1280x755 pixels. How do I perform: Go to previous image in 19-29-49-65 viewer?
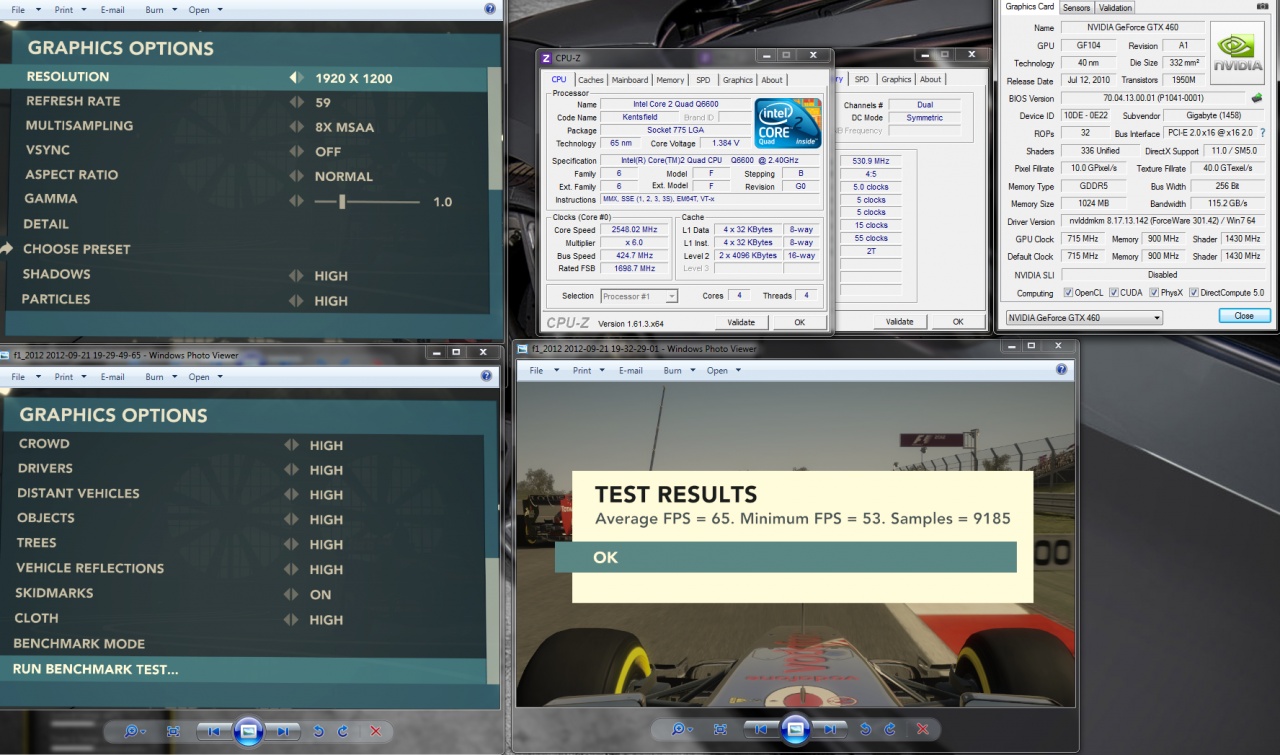(213, 731)
